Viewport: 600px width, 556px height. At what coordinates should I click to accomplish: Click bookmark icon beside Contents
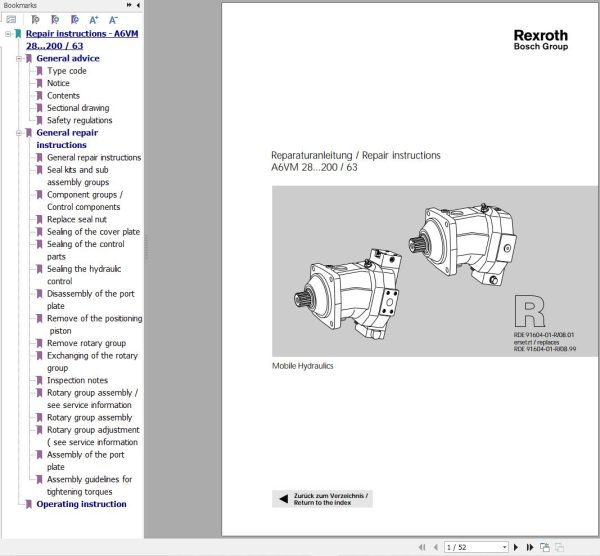39,96
